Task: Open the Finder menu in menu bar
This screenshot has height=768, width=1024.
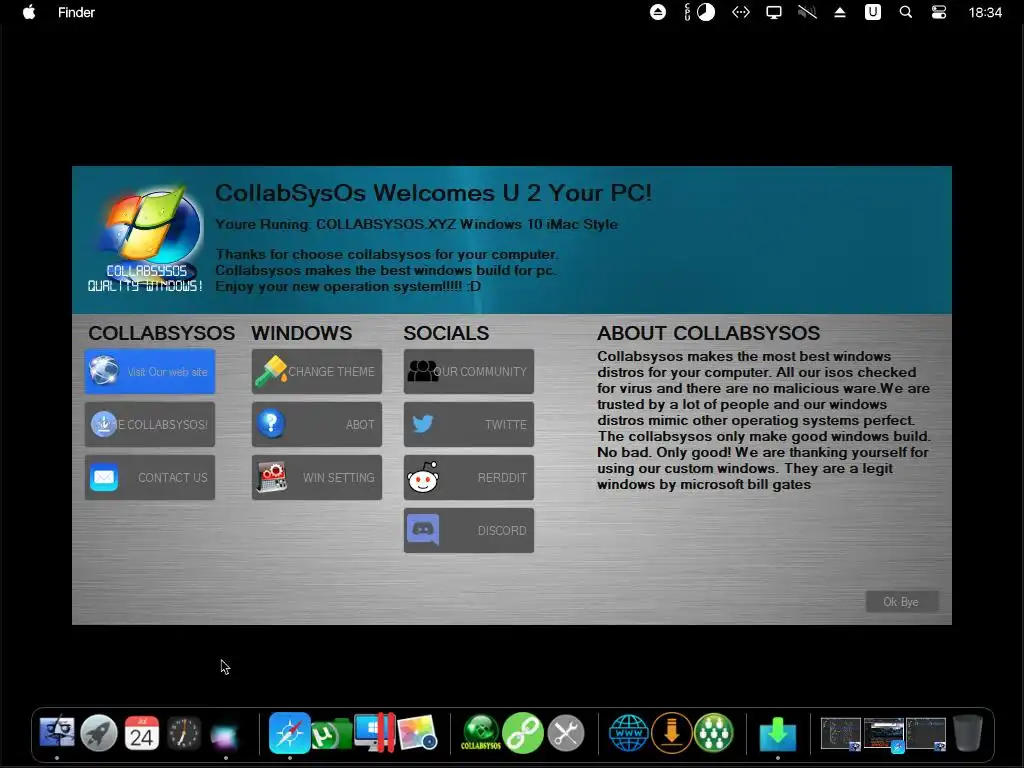Action: pyautogui.click(x=76, y=12)
